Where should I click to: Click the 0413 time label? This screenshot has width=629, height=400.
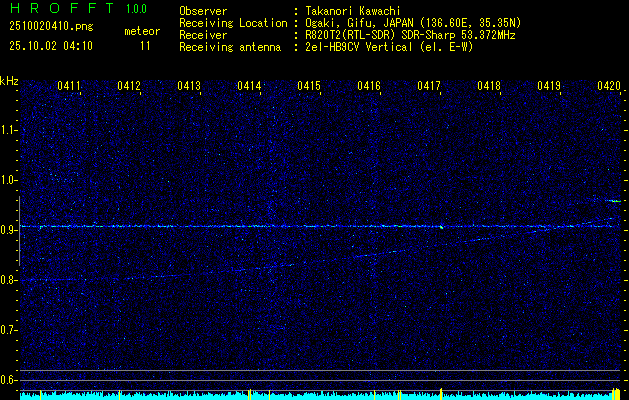pos(189,86)
